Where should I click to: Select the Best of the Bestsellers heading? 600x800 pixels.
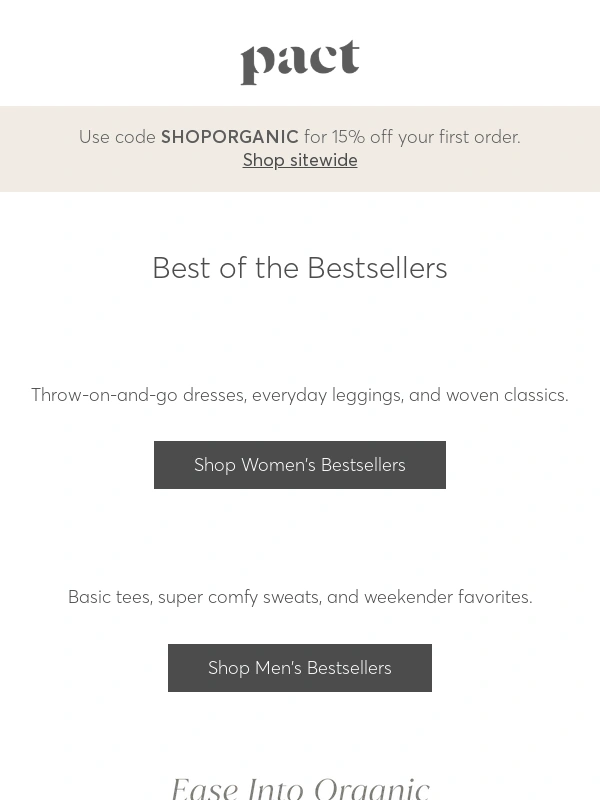pyautogui.click(x=300, y=268)
